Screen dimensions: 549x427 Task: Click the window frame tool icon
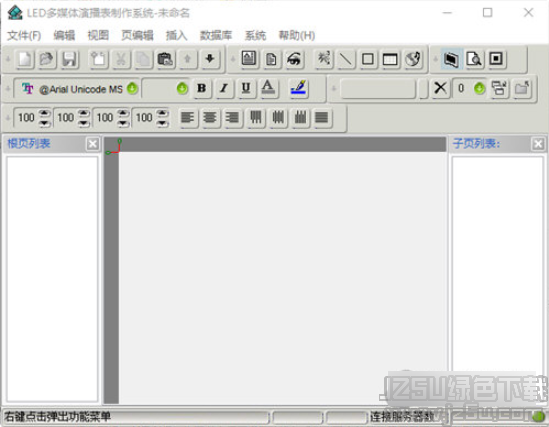(390, 59)
